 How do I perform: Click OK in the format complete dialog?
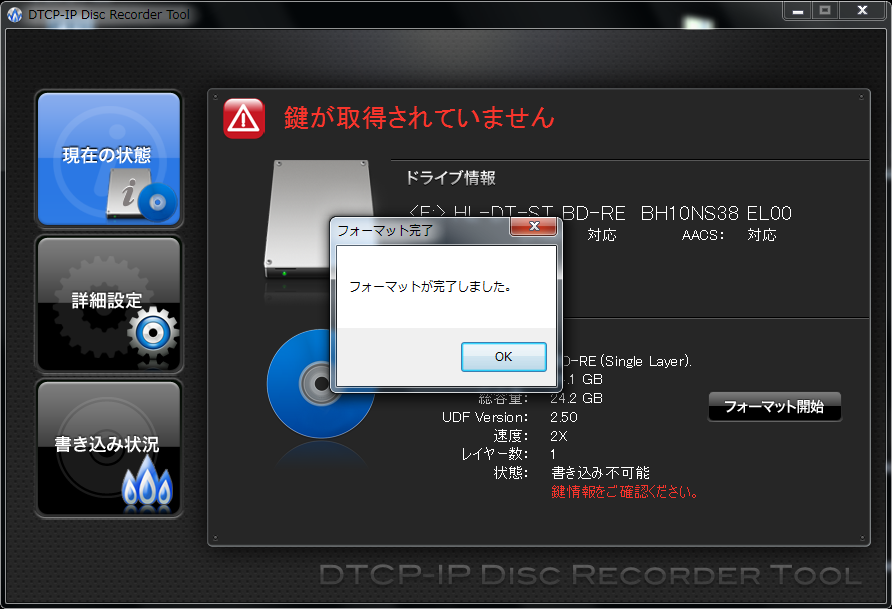[x=503, y=357]
